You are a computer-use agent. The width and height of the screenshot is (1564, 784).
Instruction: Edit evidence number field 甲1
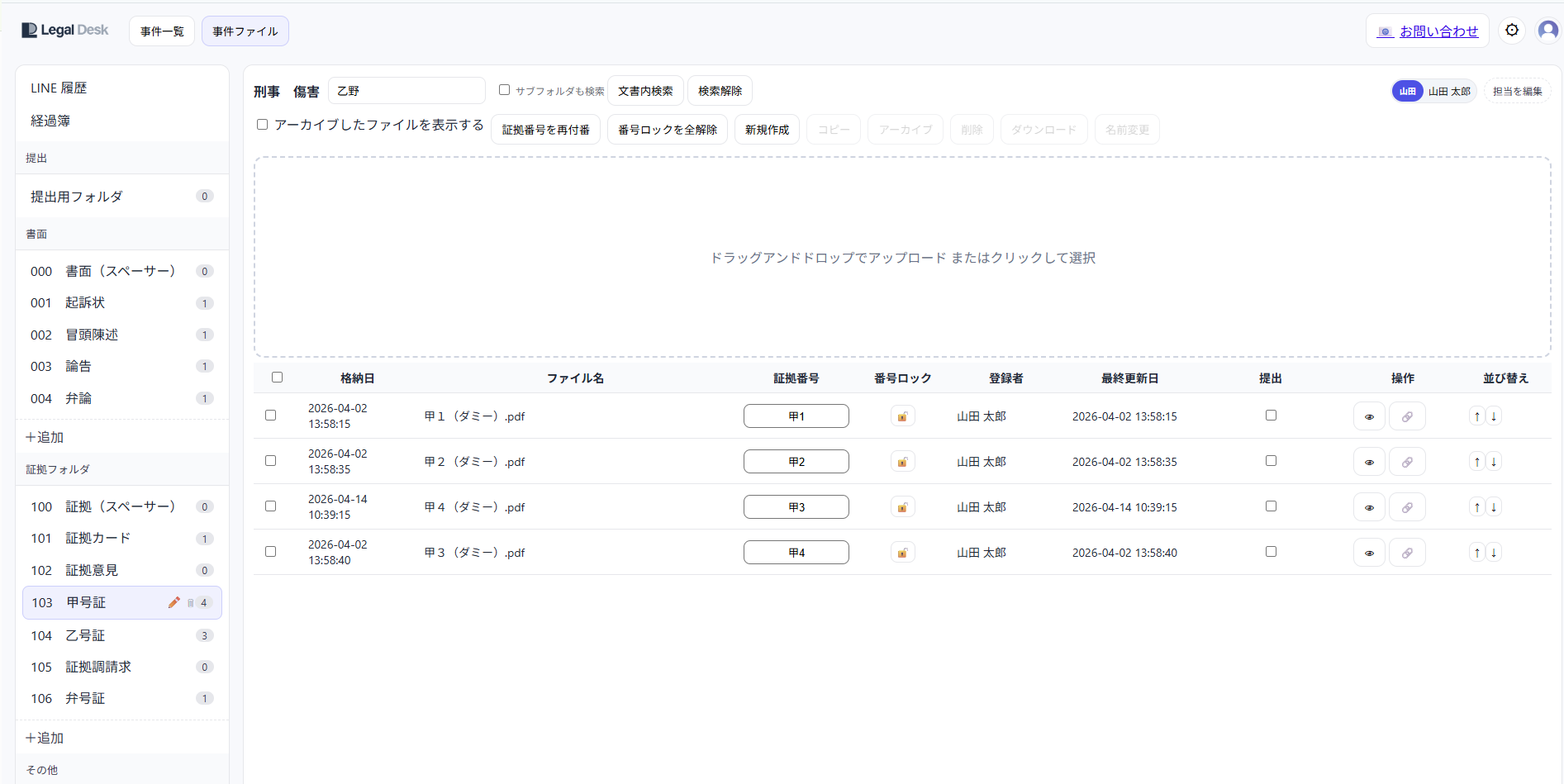click(x=796, y=416)
